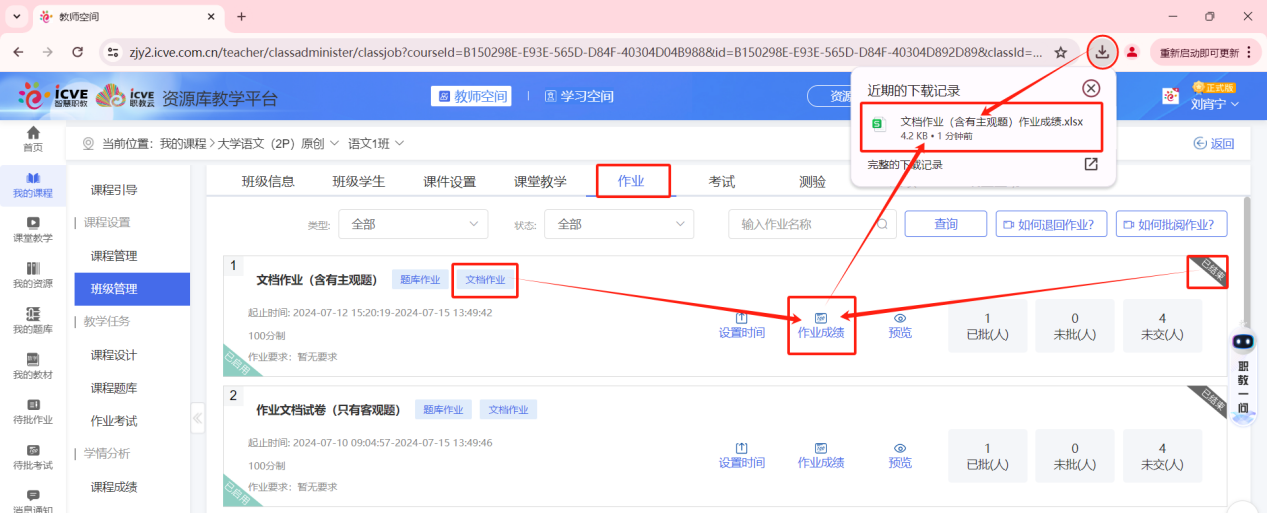The width and height of the screenshot is (1267, 513).
Task: Open 我的课程 in the sidebar
Action: pyautogui.click(x=33, y=185)
